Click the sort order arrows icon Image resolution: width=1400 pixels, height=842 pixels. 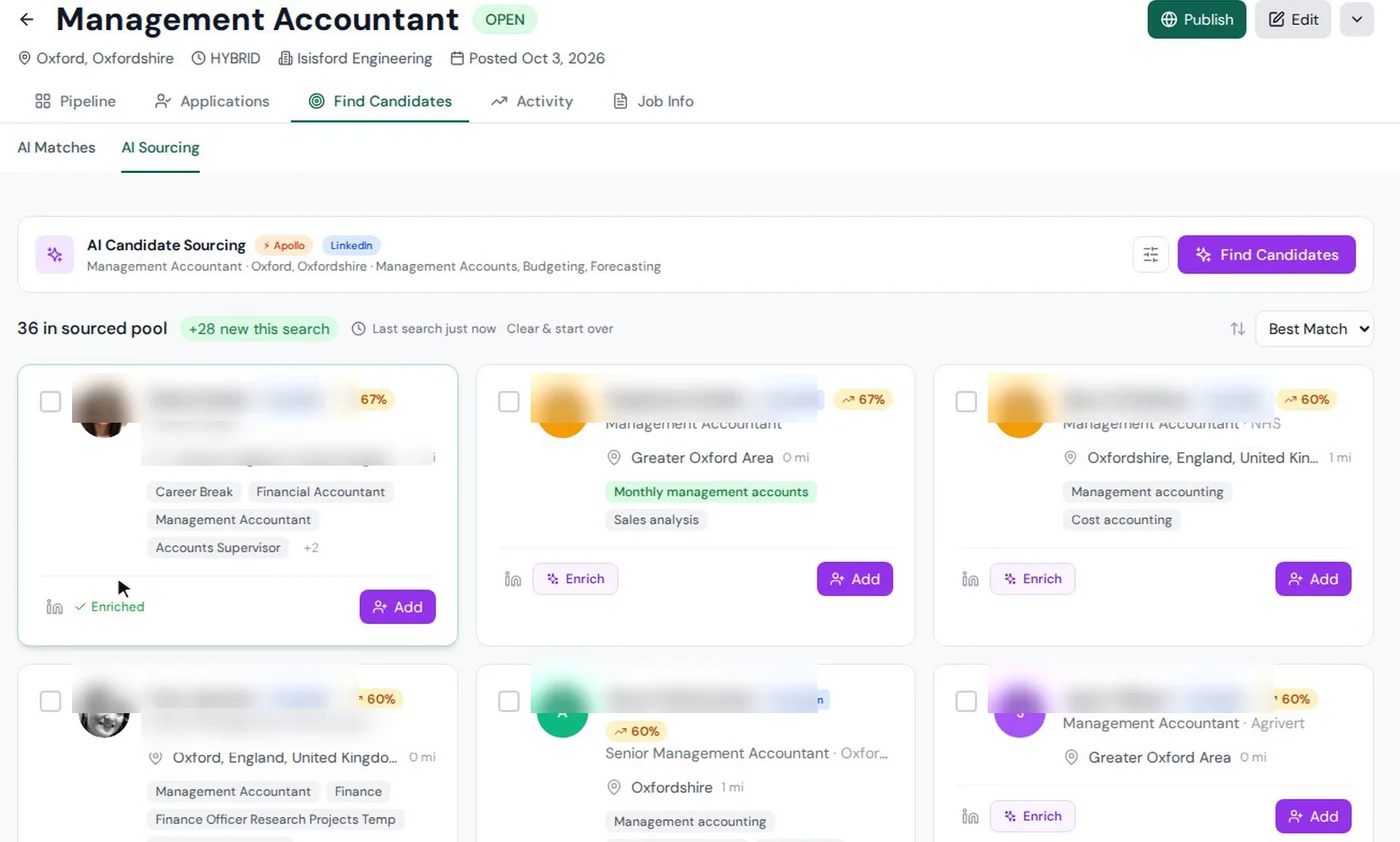[1237, 329]
